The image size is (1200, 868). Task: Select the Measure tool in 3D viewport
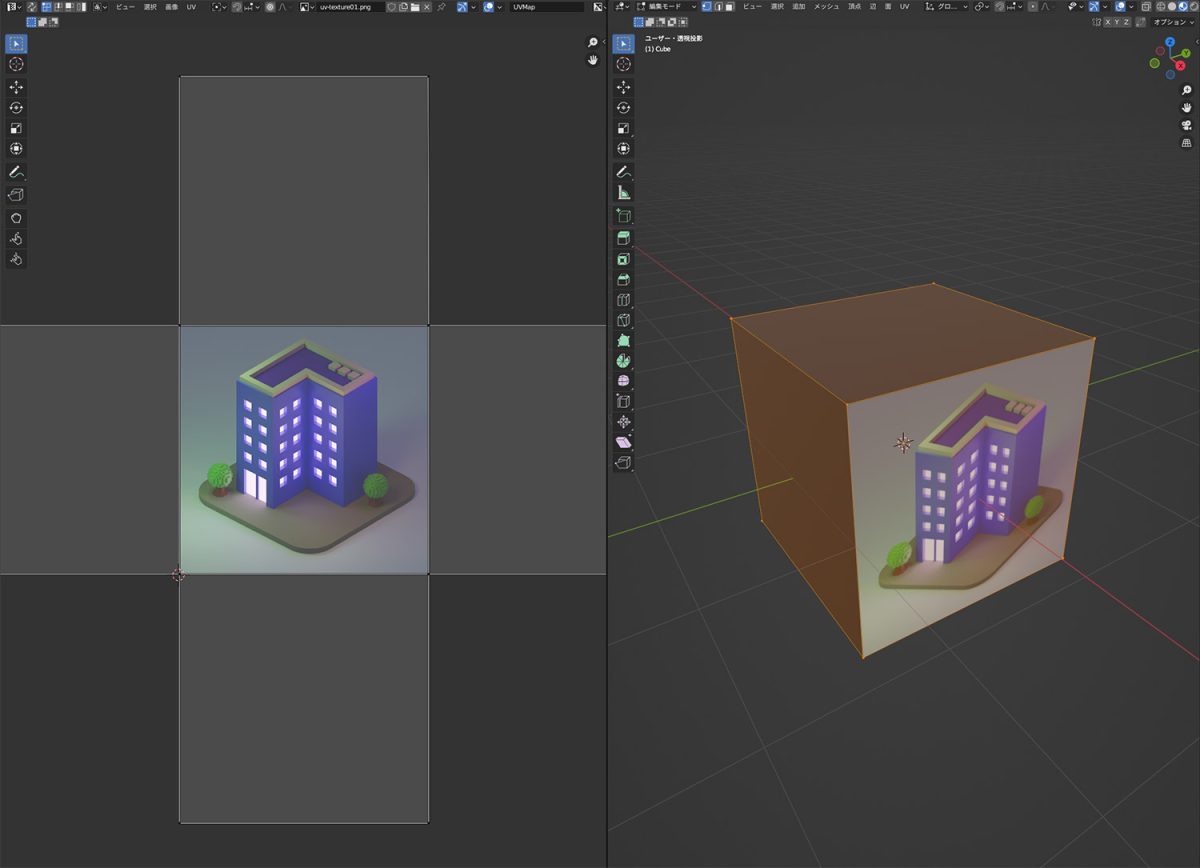point(624,193)
